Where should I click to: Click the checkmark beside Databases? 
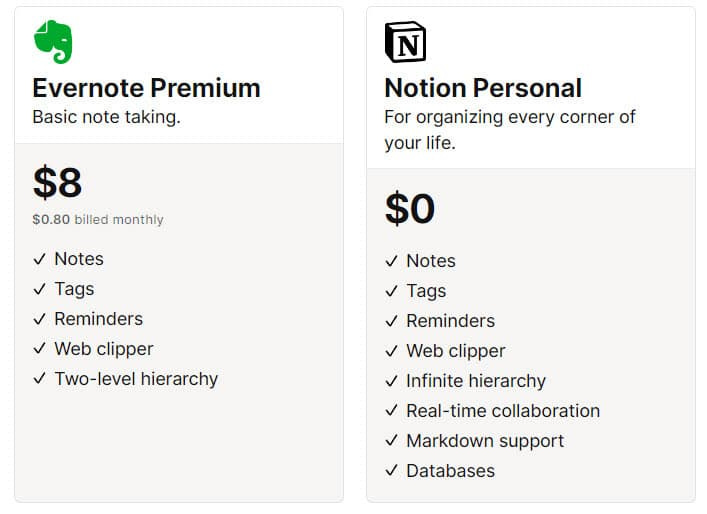tap(391, 471)
